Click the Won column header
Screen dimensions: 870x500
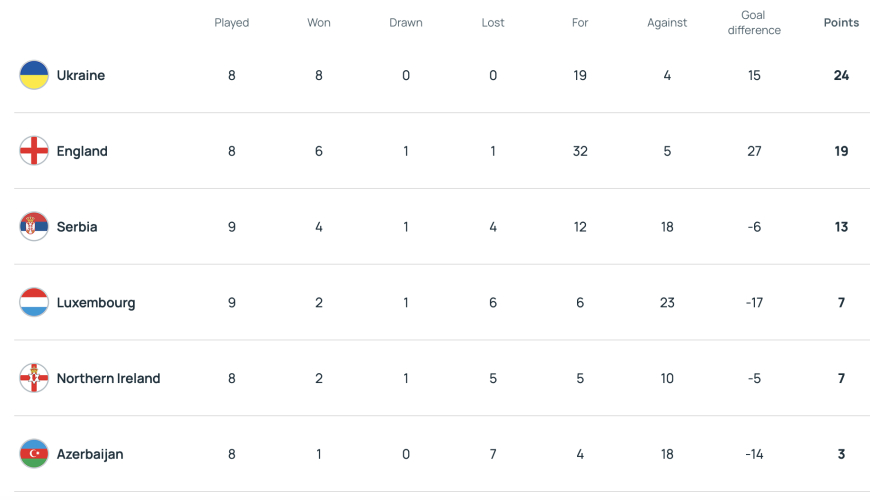coord(318,23)
